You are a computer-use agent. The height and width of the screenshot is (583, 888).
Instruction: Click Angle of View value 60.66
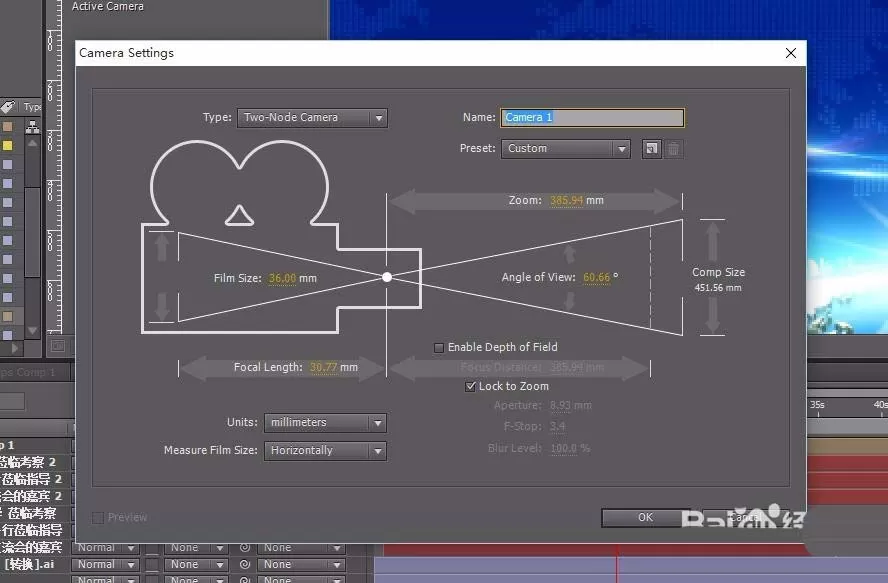(x=596, y=277)
